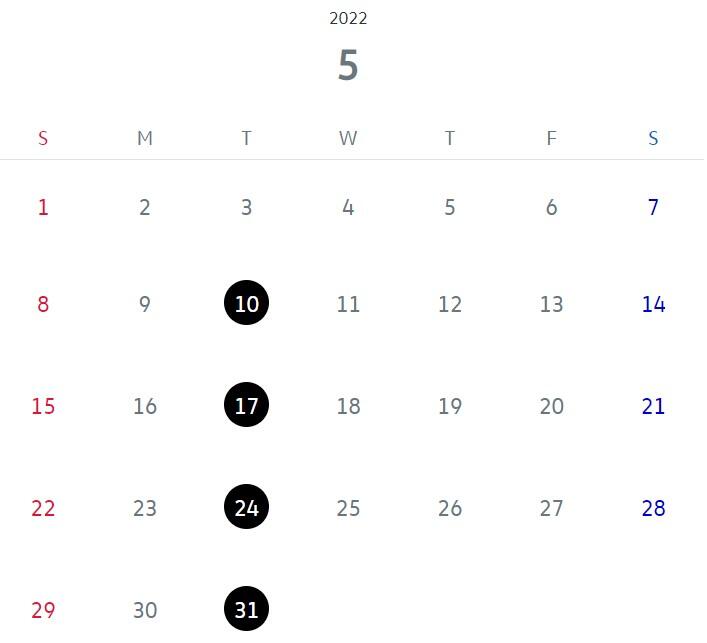
Task: Select the circled date 31
Action: point(247,609)
